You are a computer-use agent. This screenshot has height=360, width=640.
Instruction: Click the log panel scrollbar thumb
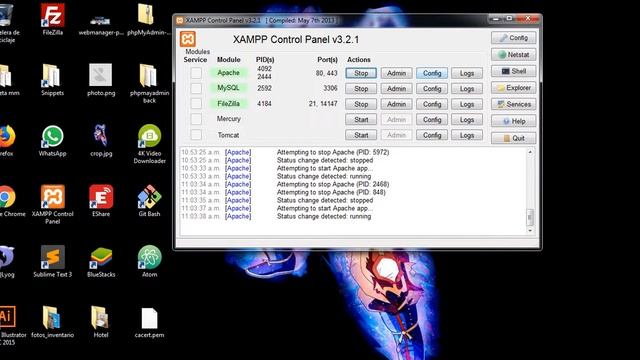pyautogui.click(x=530, y=218)
